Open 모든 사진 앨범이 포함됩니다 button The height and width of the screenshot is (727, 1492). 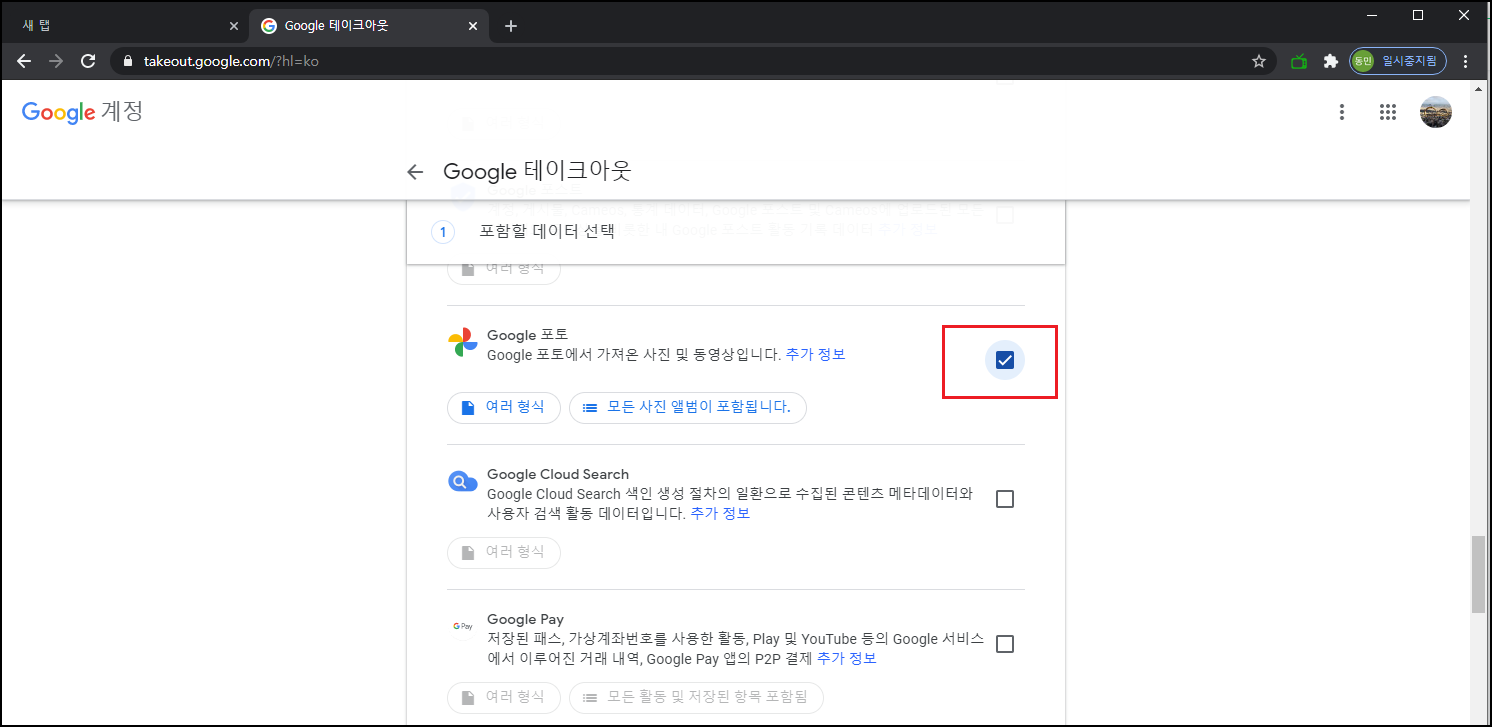coord(688,407)
